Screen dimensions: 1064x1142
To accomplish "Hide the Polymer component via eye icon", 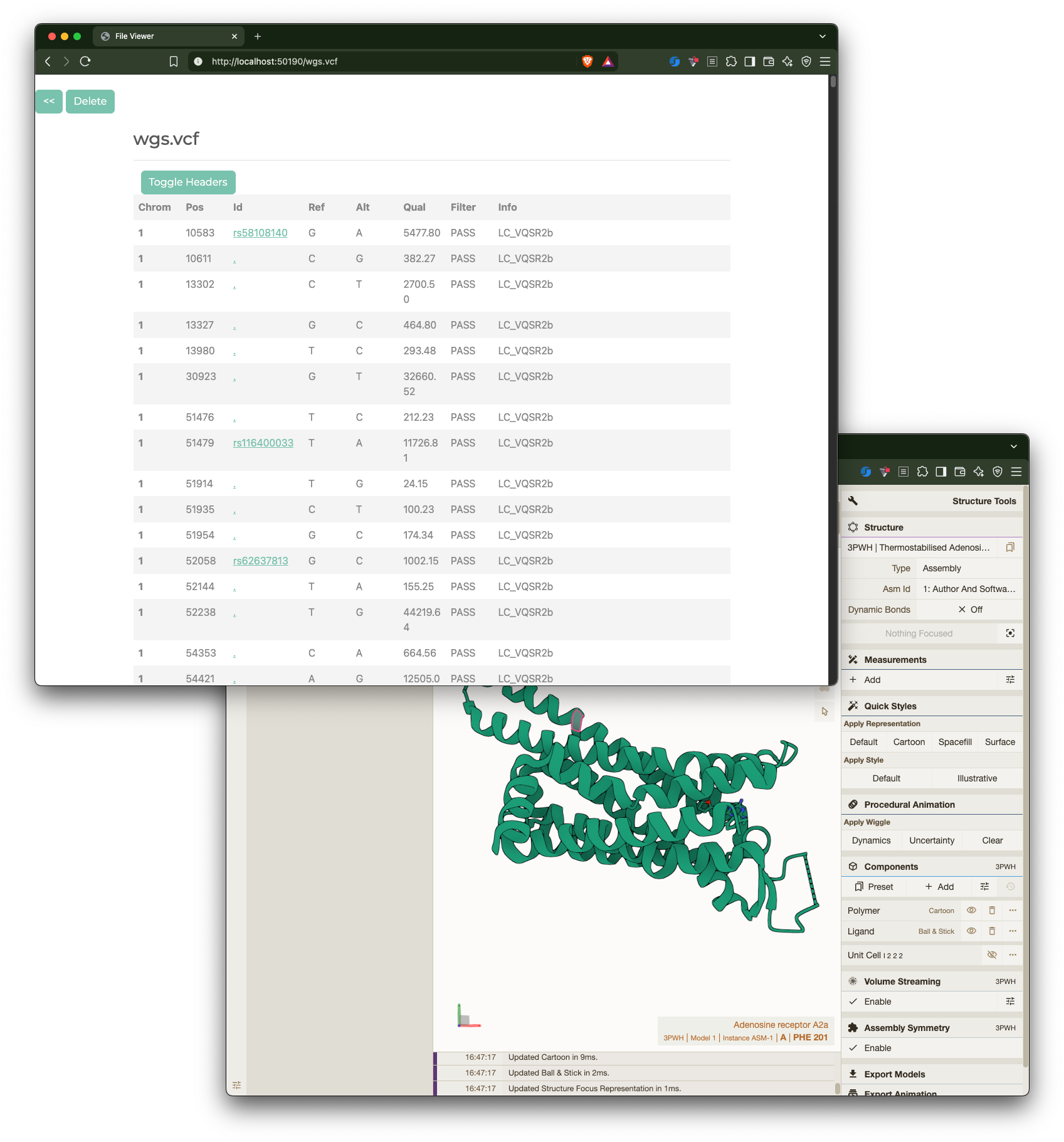I will point(971,911).
